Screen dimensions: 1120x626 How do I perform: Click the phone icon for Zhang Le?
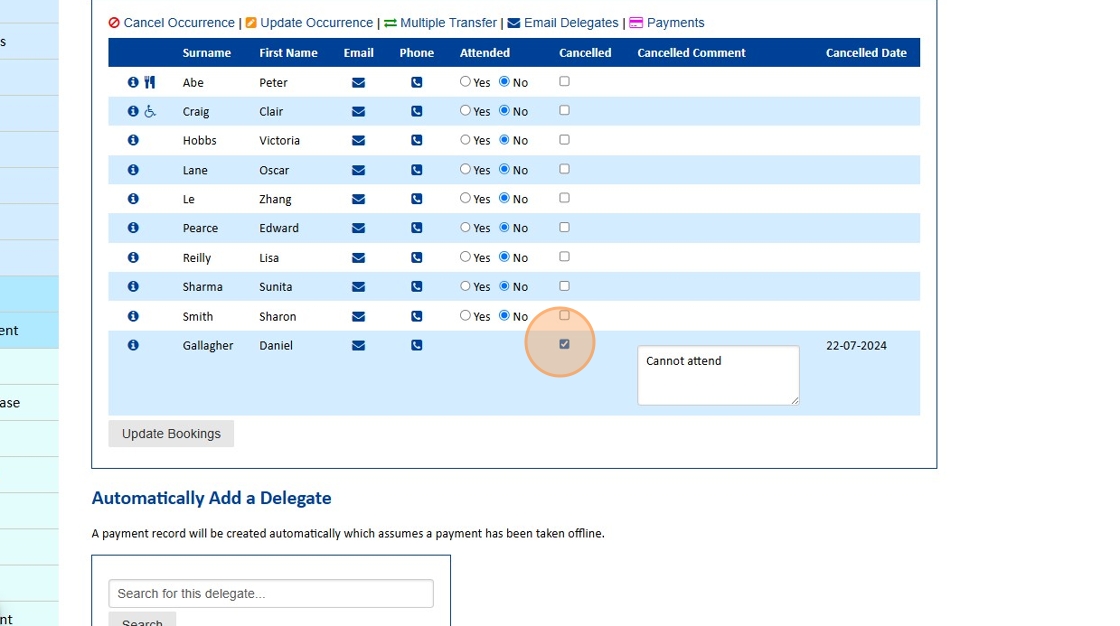pos(416,199)
